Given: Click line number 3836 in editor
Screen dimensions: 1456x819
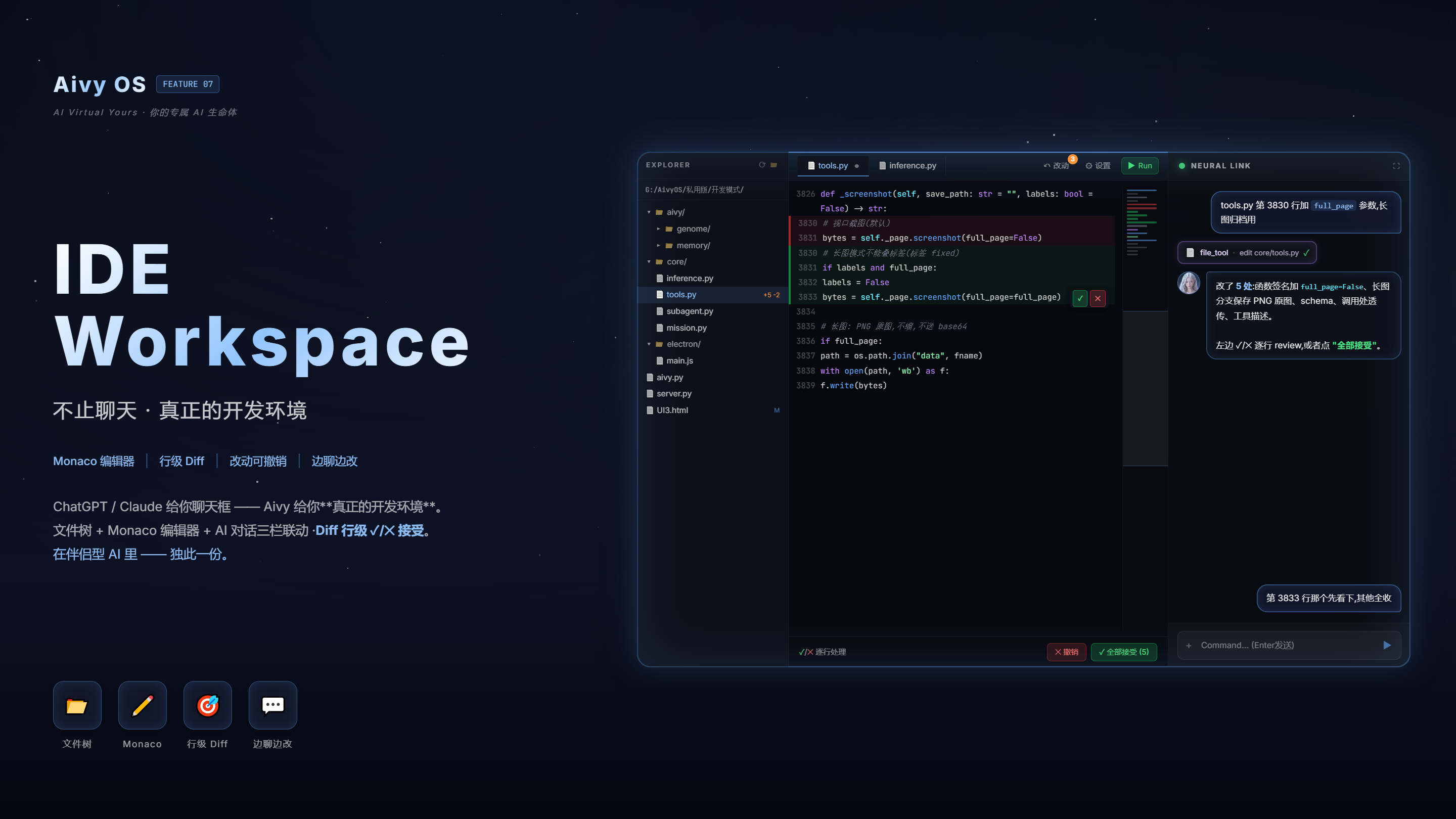Looking at the screenshot, I should pos(805,341).
